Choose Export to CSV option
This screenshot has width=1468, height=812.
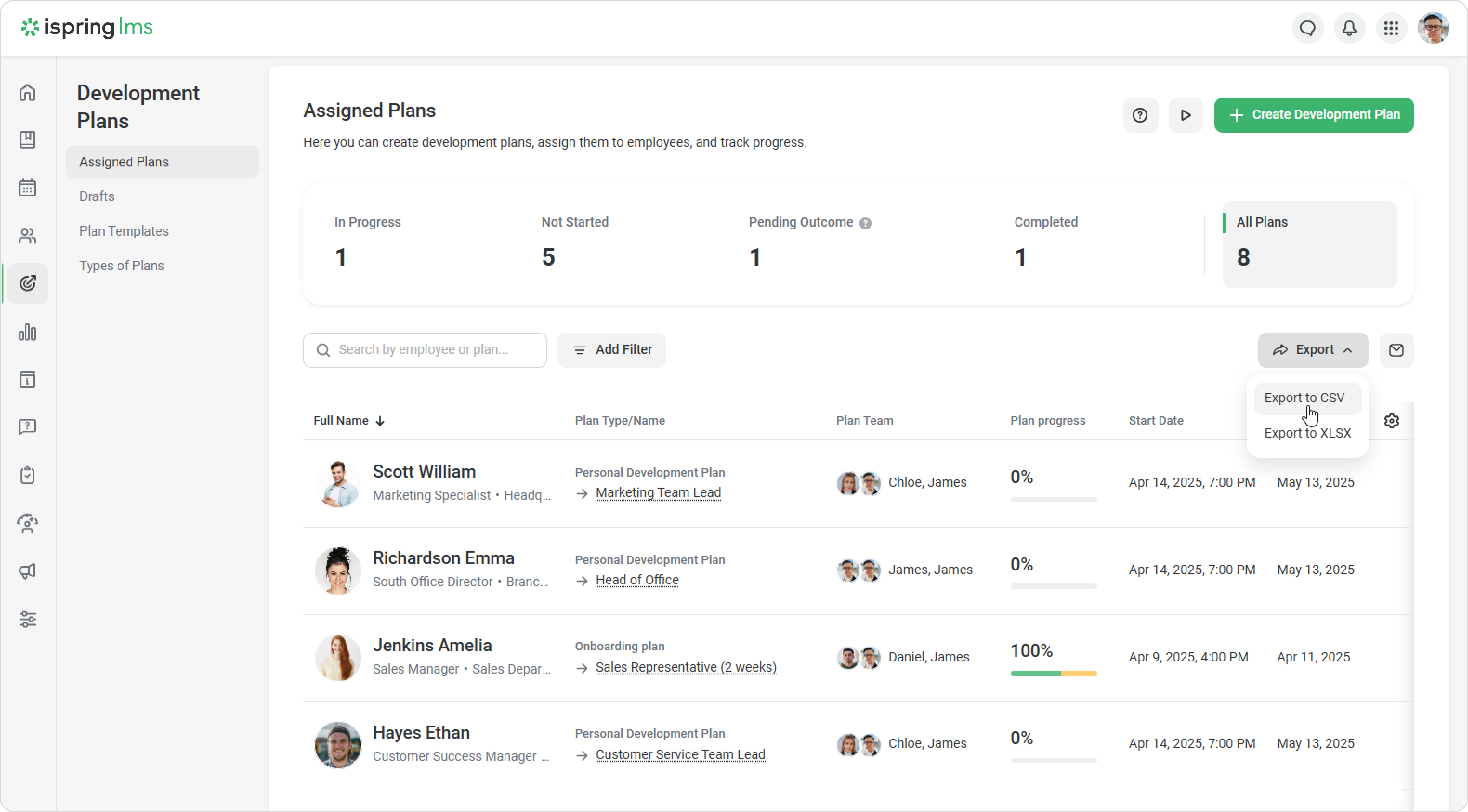tap(1304, 398)
